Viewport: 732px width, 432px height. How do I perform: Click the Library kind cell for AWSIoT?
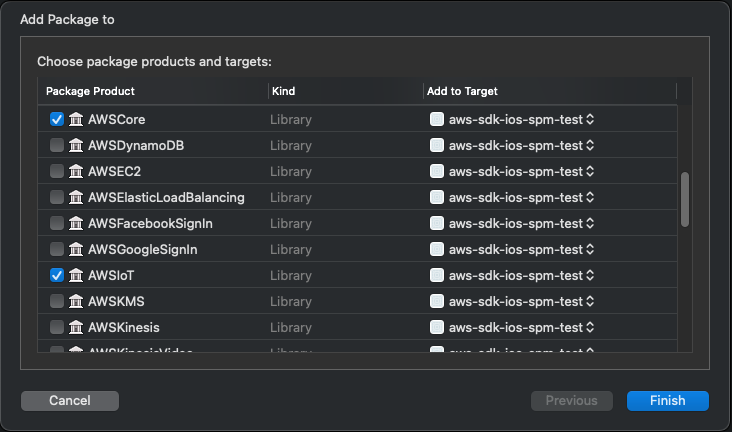coord(291,276)
